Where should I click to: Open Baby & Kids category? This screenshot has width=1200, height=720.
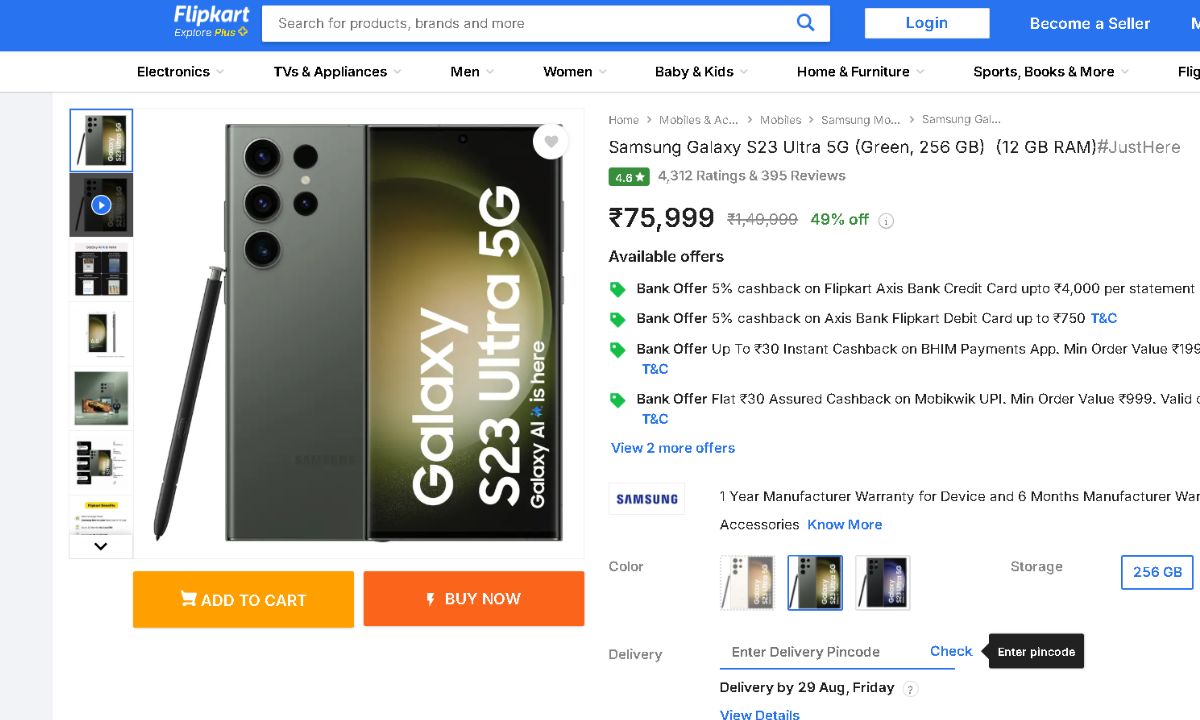click(x=701, y=72)
